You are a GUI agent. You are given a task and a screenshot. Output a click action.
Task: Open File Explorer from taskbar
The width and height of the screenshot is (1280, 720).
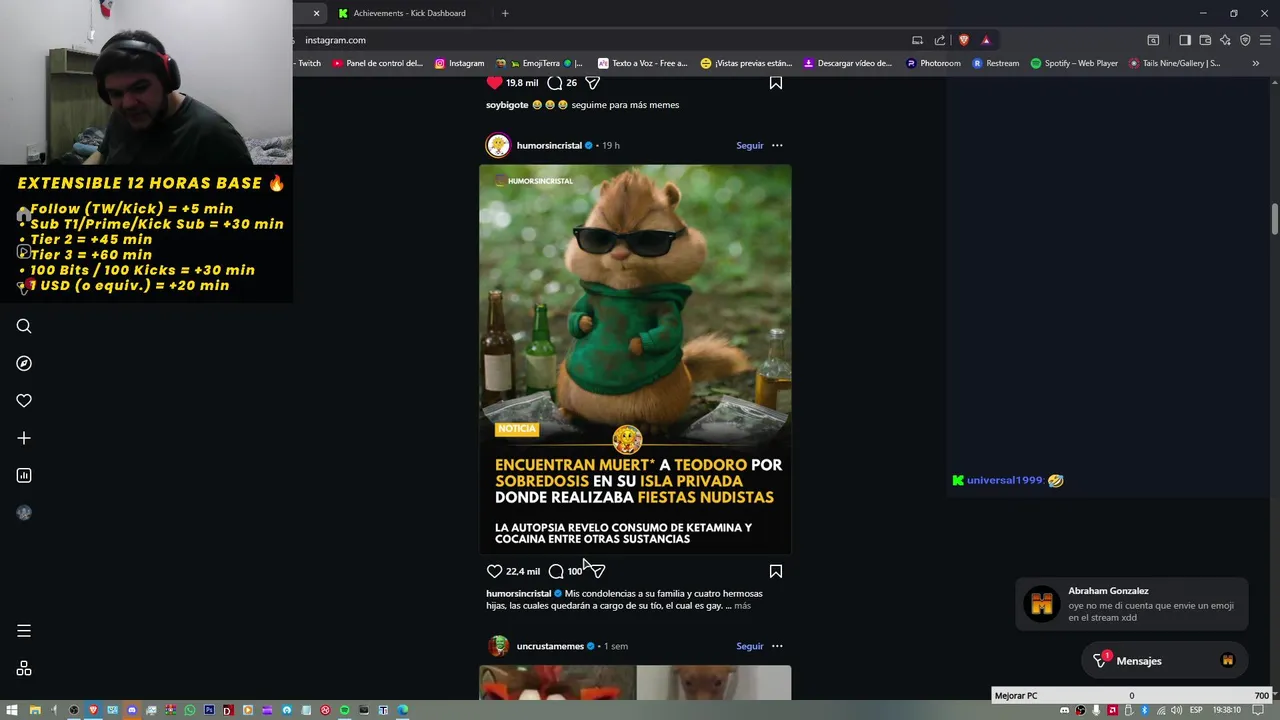click(x=34, y=710)
